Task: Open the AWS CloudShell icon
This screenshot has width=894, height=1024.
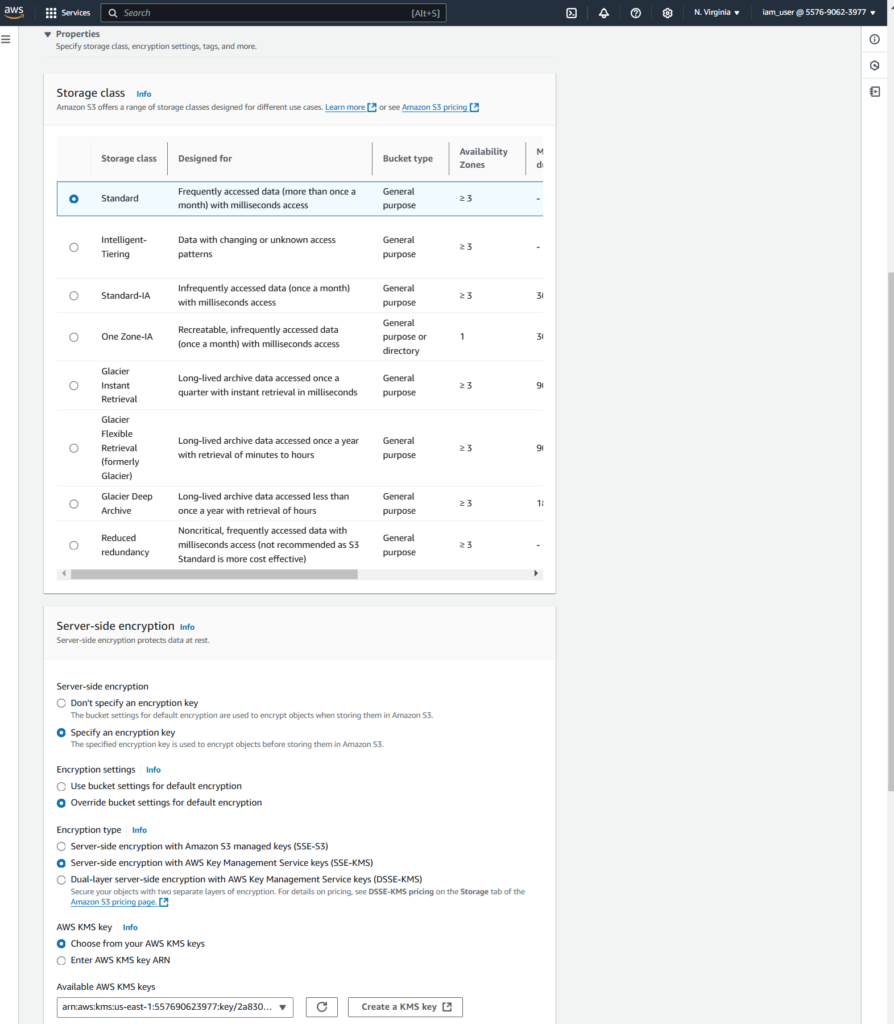Action: click(x=571, y=13)
